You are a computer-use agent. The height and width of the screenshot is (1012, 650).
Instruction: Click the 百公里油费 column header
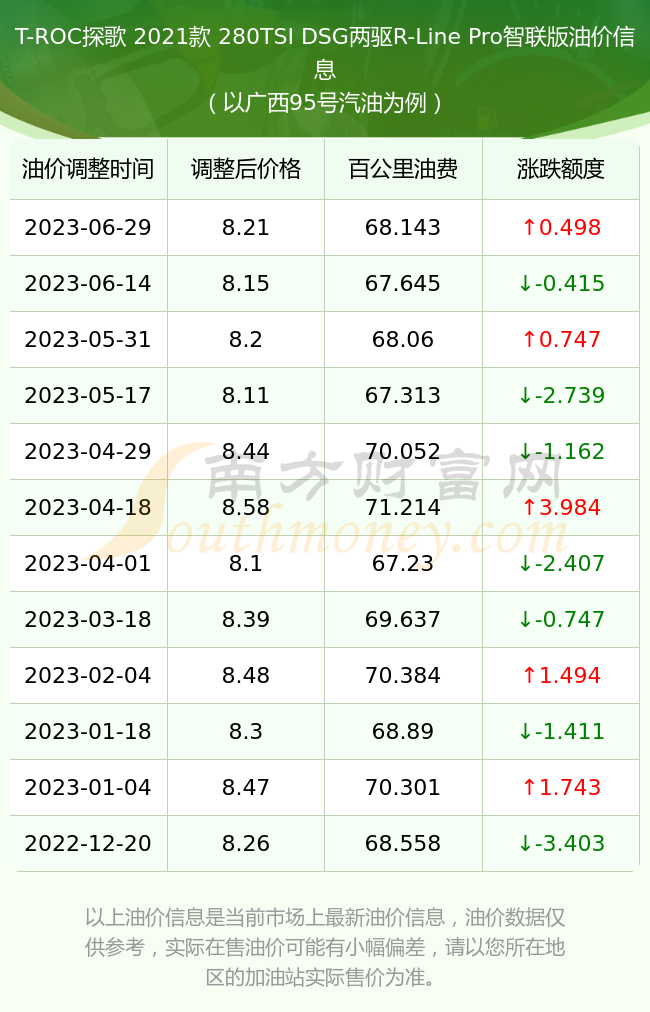point(403,169)
